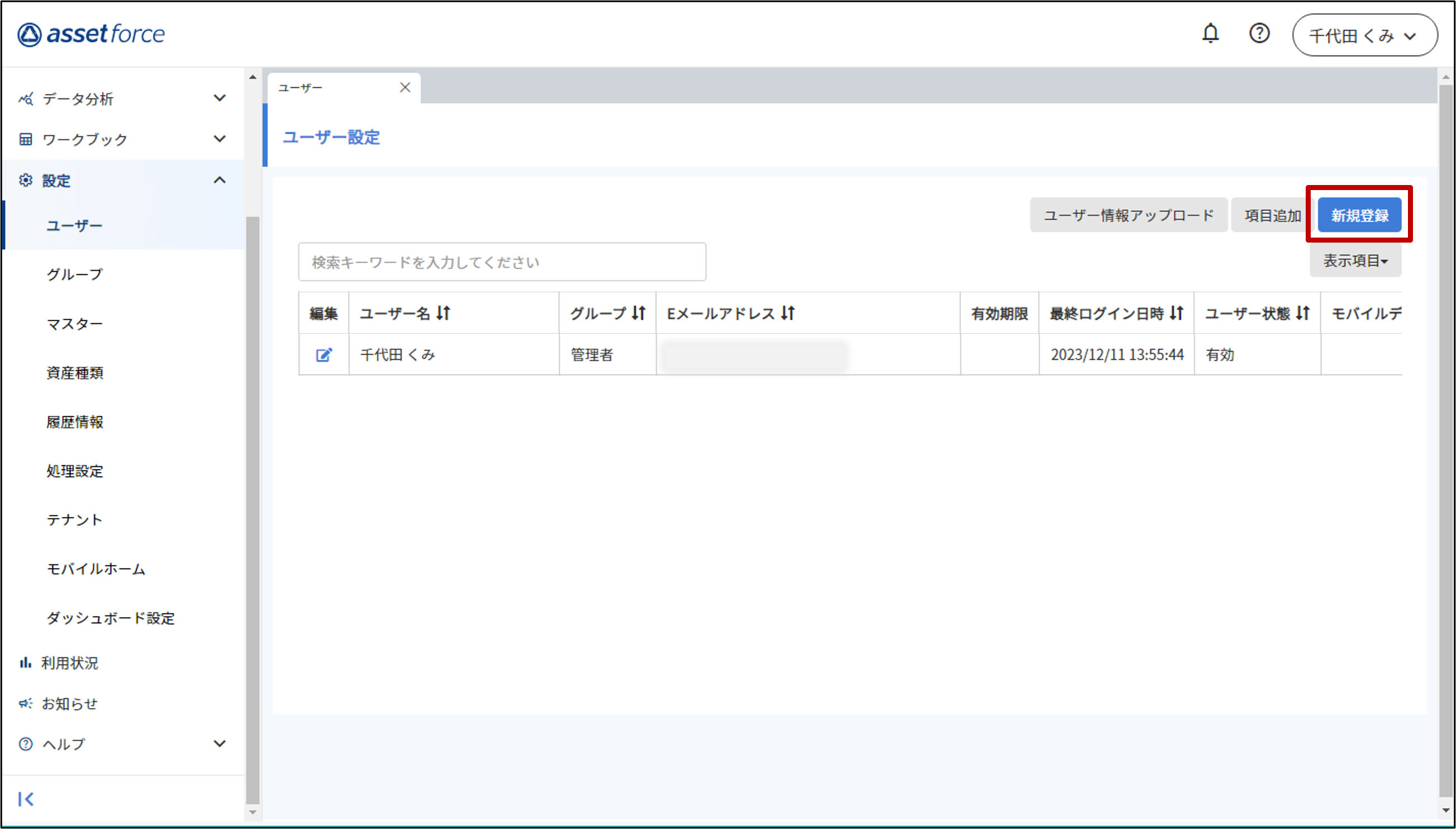Viewport: 1456px width, 829px height.
Task: Sort by 最終ログイン日時 using its sort arrows
Action: (x=1177, y=312)
